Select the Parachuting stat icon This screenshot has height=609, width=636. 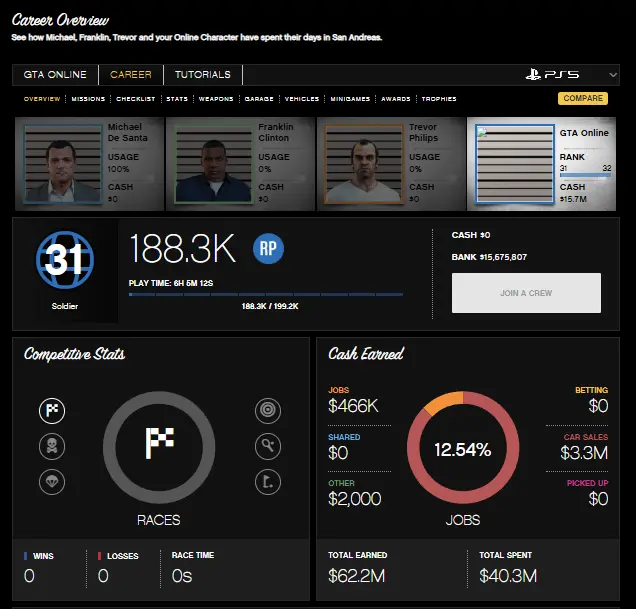[52, 480]
